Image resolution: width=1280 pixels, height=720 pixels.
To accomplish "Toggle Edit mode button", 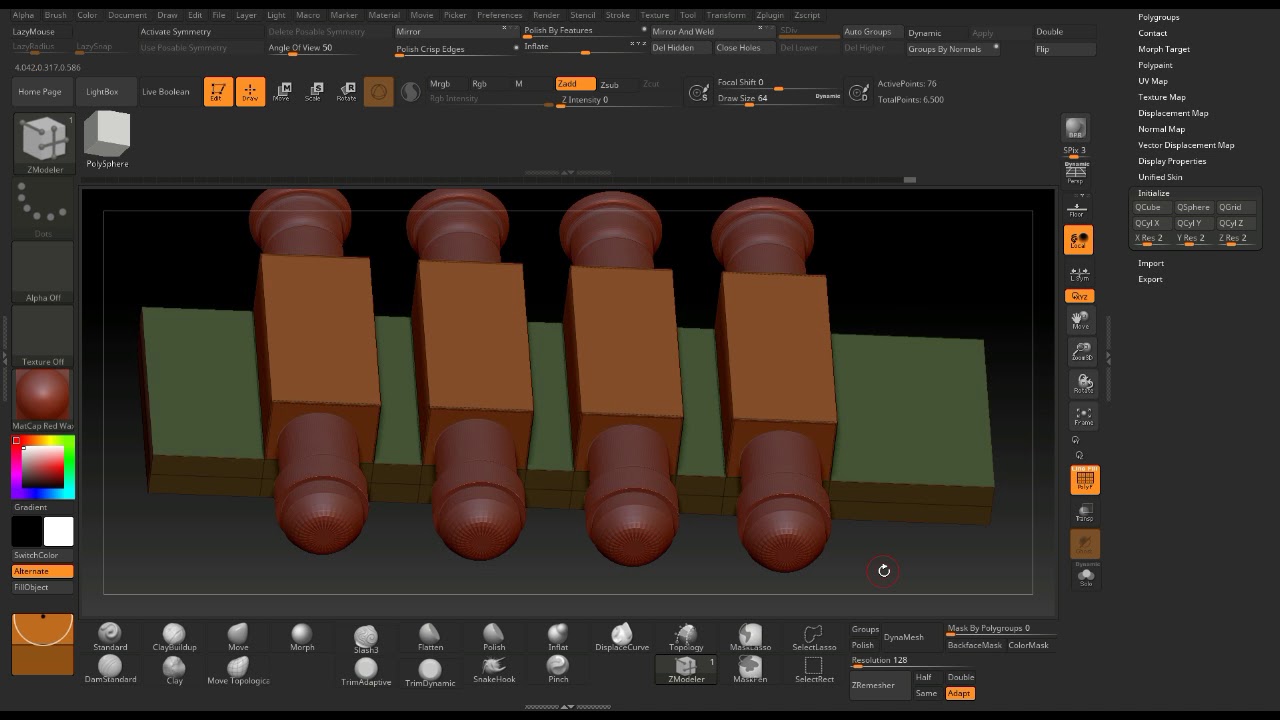I will pyautogui.click(x=218, y=91).
